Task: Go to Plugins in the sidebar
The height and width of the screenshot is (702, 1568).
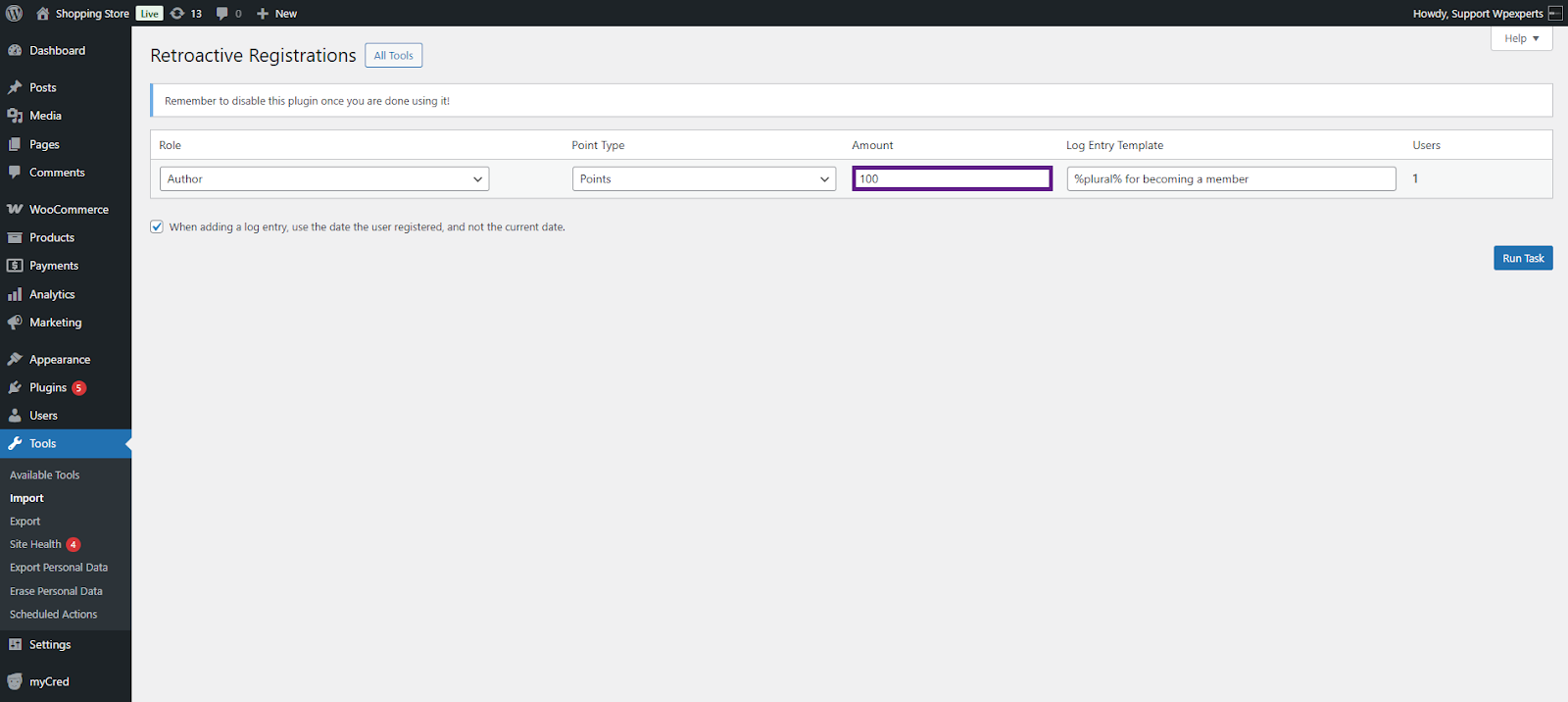Action: point(48,388)
